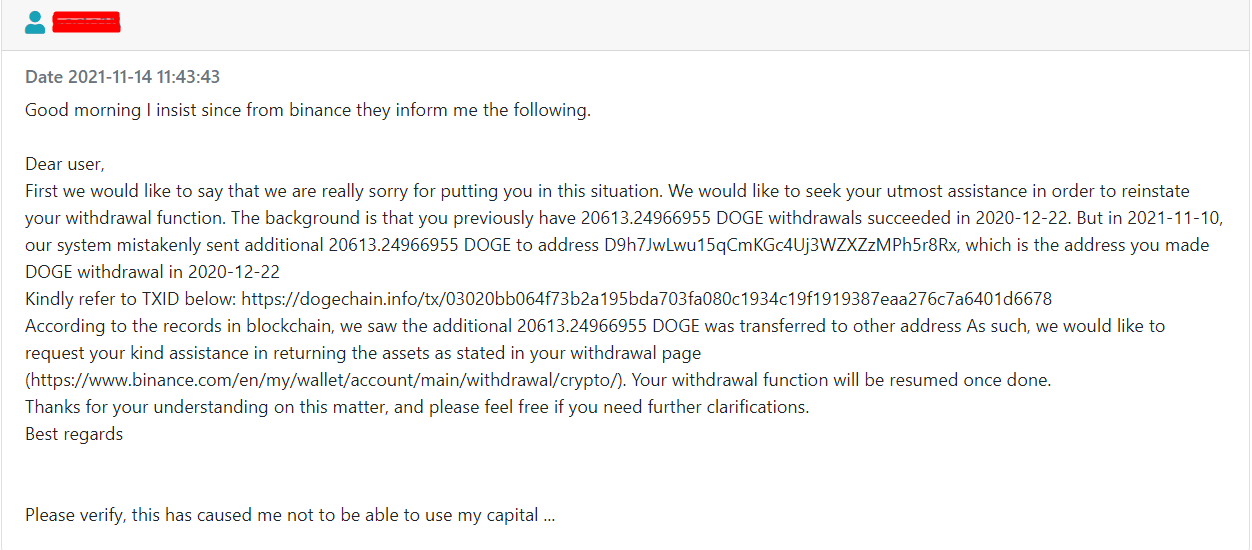
Task: Click the user avatar icon
Action: click(35, 22)
